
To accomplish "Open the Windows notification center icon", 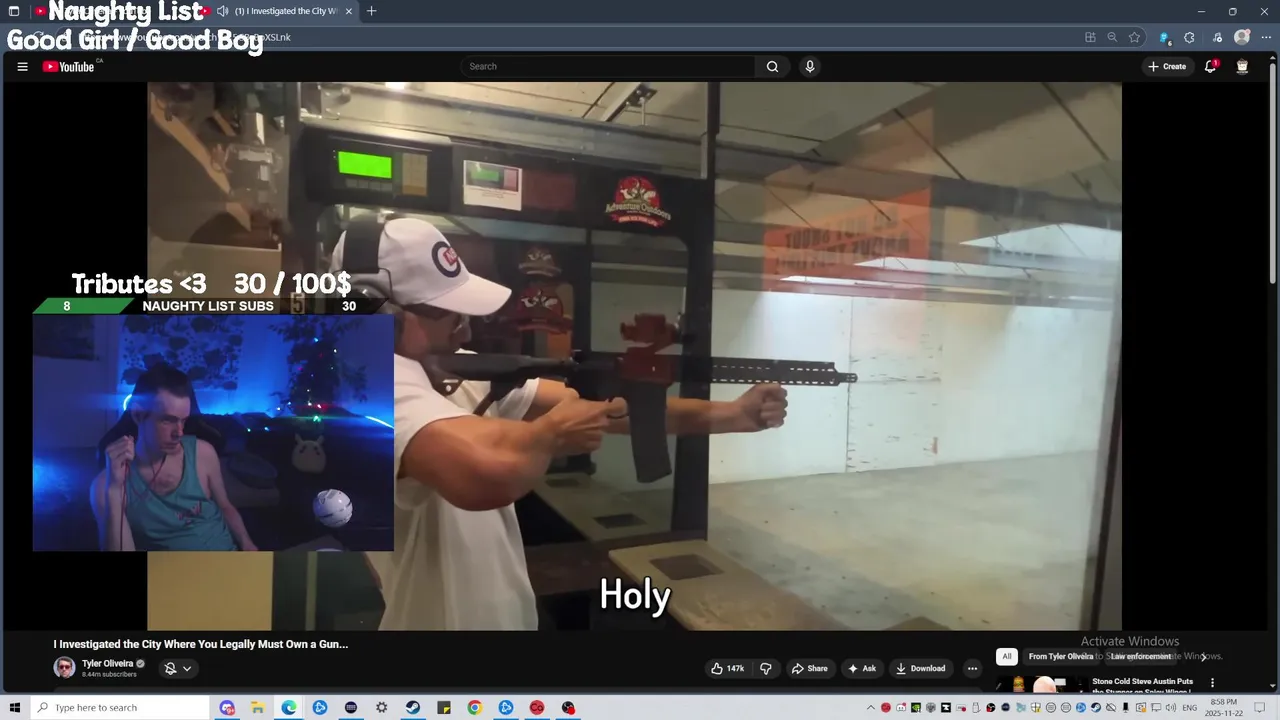I will (x=1261, y=708).
